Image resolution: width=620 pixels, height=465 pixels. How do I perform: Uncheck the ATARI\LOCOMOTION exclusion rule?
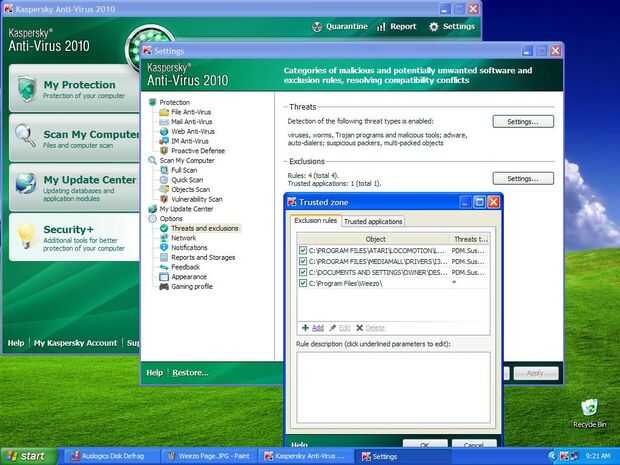pyautogui.click(x=303, y=250)
